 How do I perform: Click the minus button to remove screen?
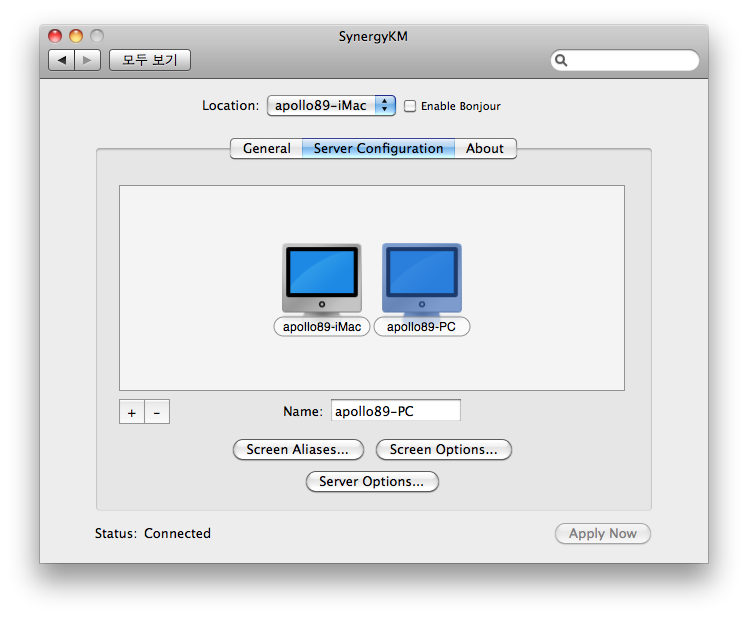[157, 412]
